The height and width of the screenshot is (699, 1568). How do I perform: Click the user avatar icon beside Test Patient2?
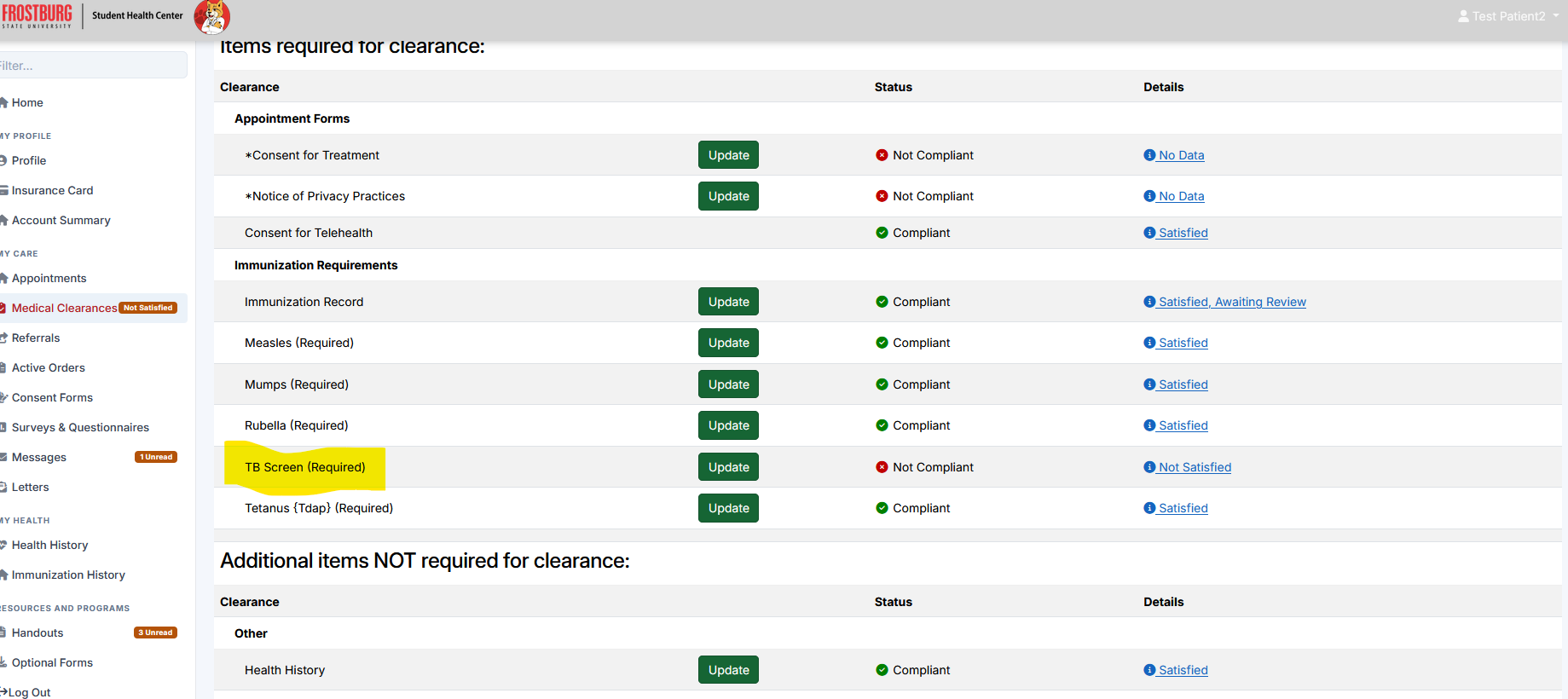[1463, 16]
